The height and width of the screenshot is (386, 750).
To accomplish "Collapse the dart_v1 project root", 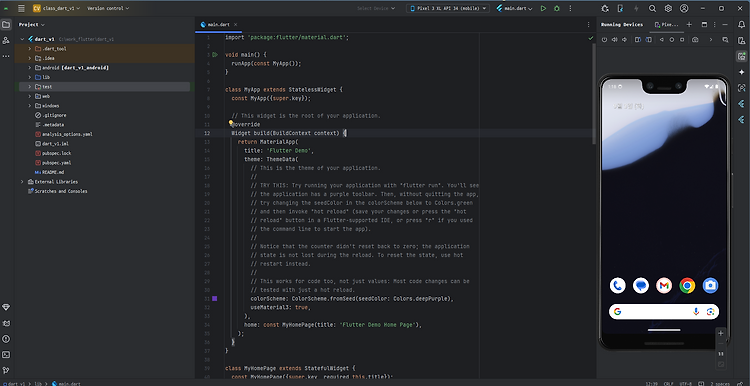I will click(x=22, y=39).
